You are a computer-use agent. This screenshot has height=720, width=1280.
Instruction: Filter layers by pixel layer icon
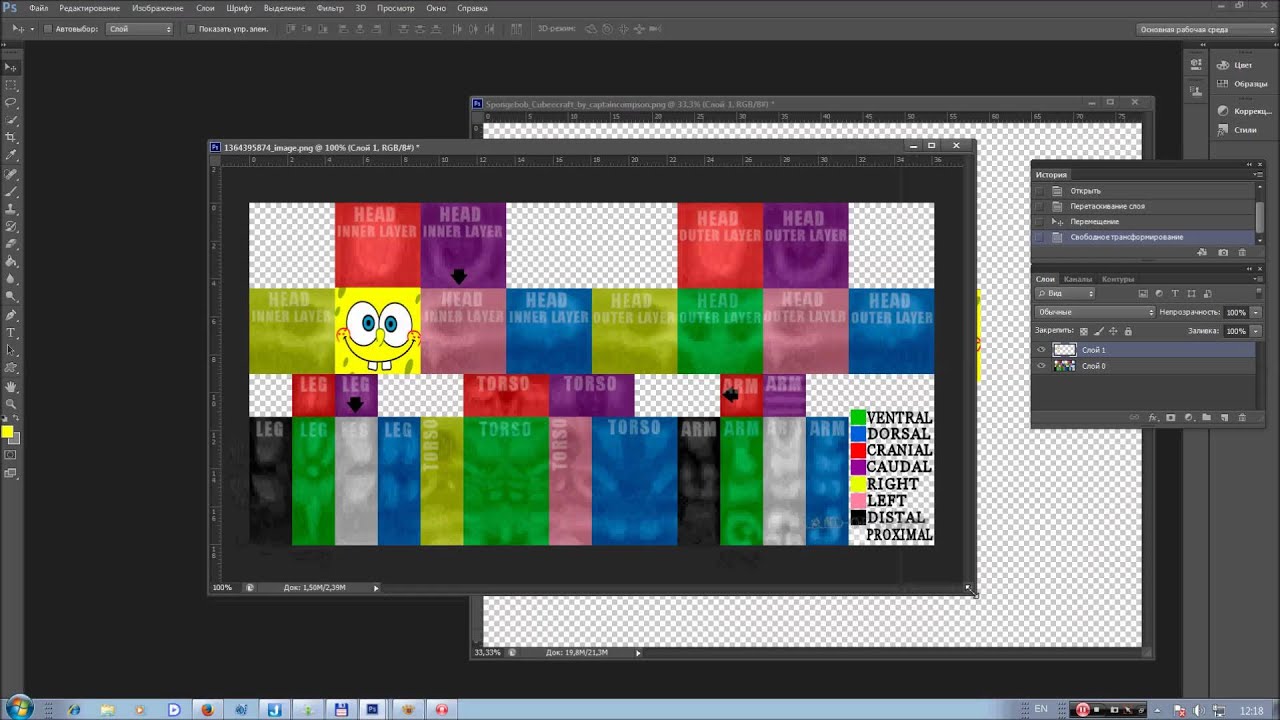[x=1143, y=294]
